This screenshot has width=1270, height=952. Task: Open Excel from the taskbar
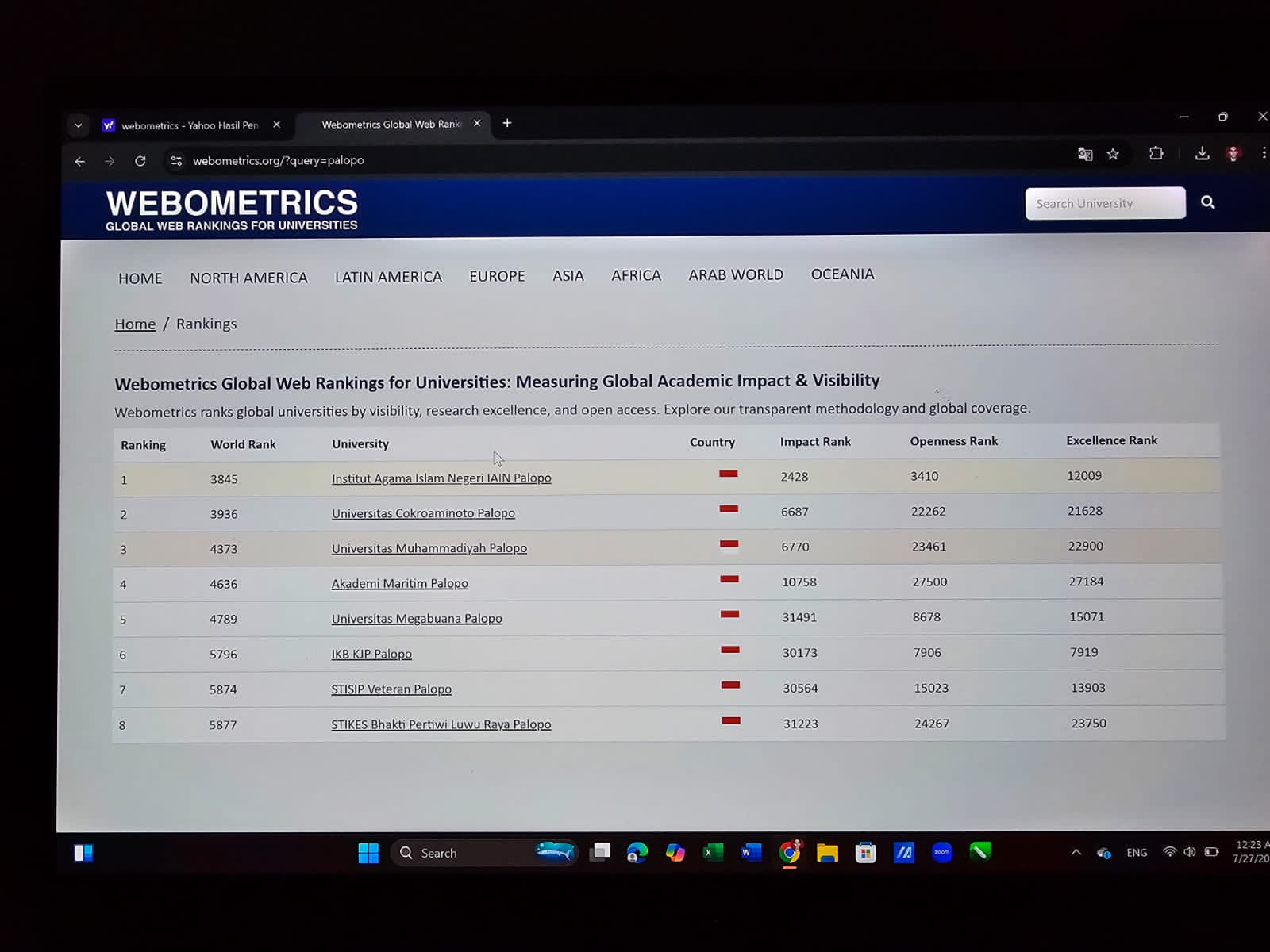(713, 852)
